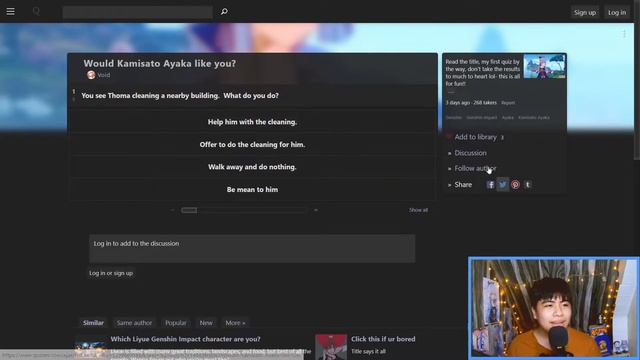Viewport: 640px width, 360px height.
Task: Click into the top search field
Action: [138, 12]
